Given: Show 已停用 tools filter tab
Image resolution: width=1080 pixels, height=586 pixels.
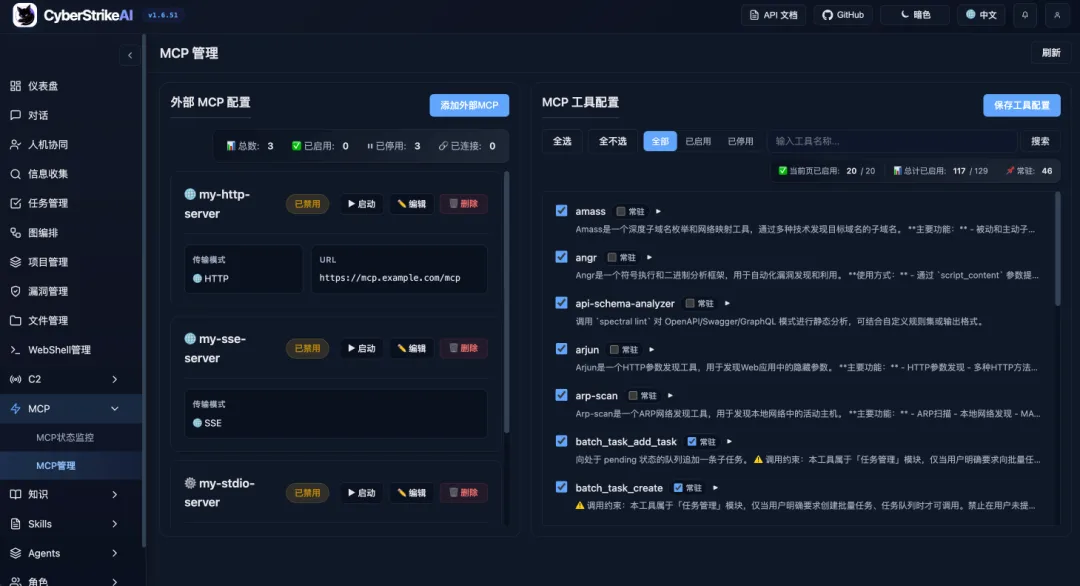Looking at the screenshot, I should 740,141.
